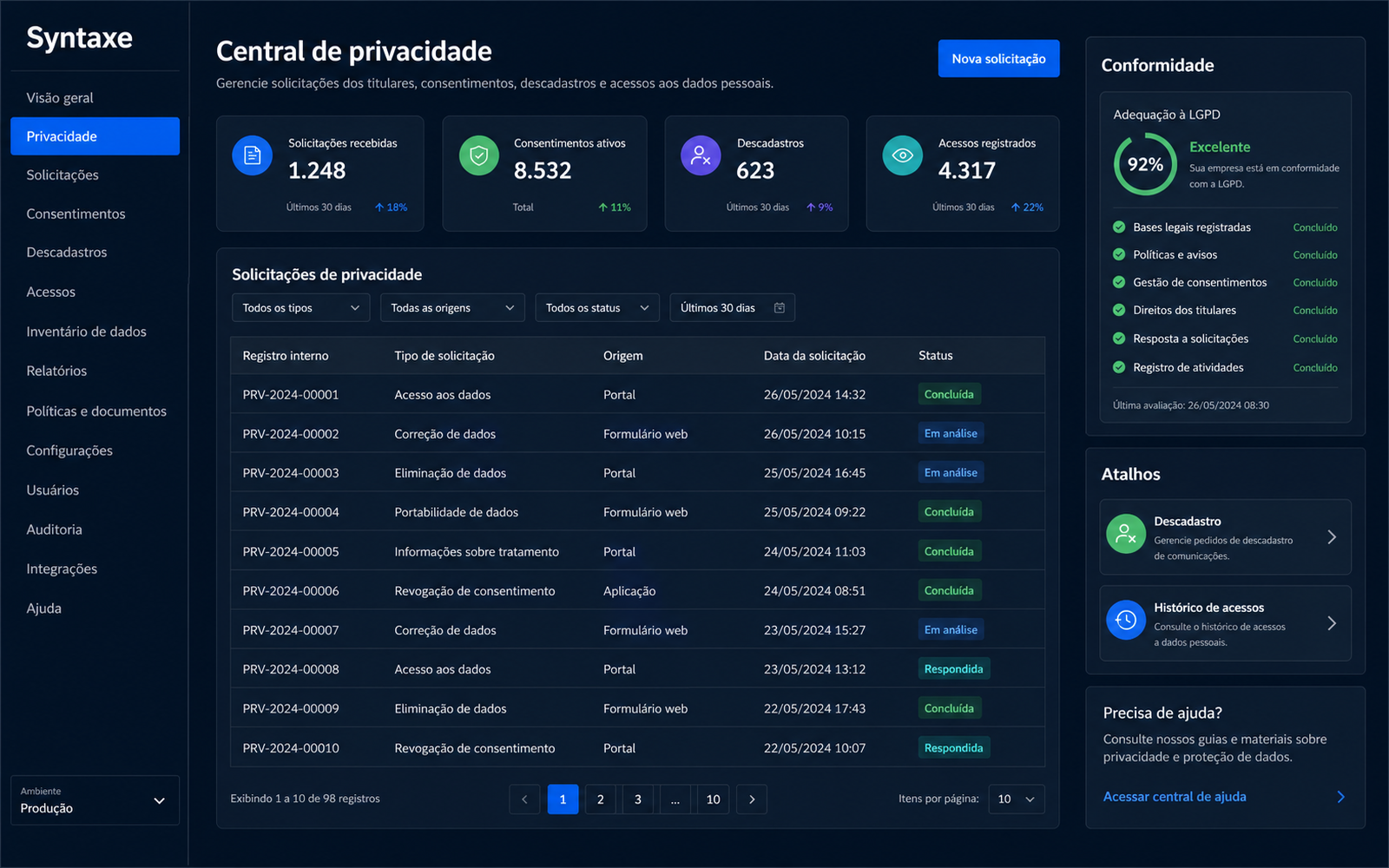Click the Data da solicitação column header
The height and width of the screenshot is (868, 1389).
coord(814,356)
